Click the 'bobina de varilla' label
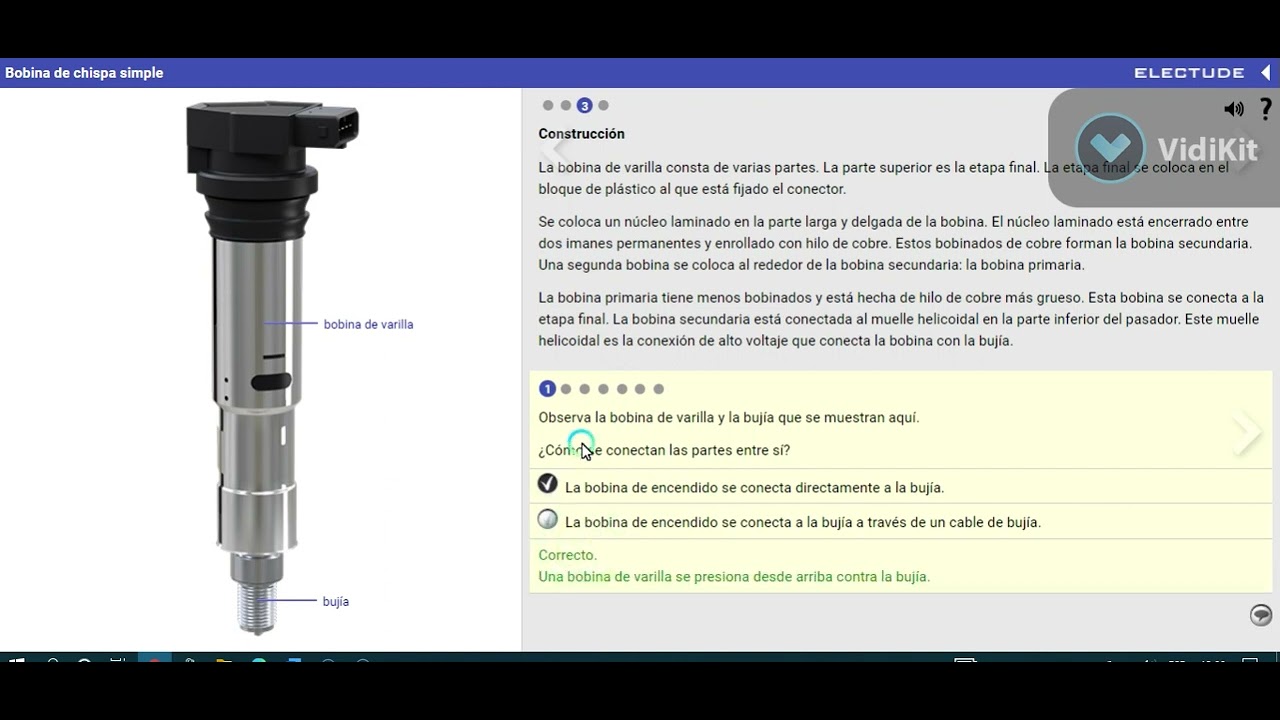Viewport: 1280px width, 720px height. [368, 324]
